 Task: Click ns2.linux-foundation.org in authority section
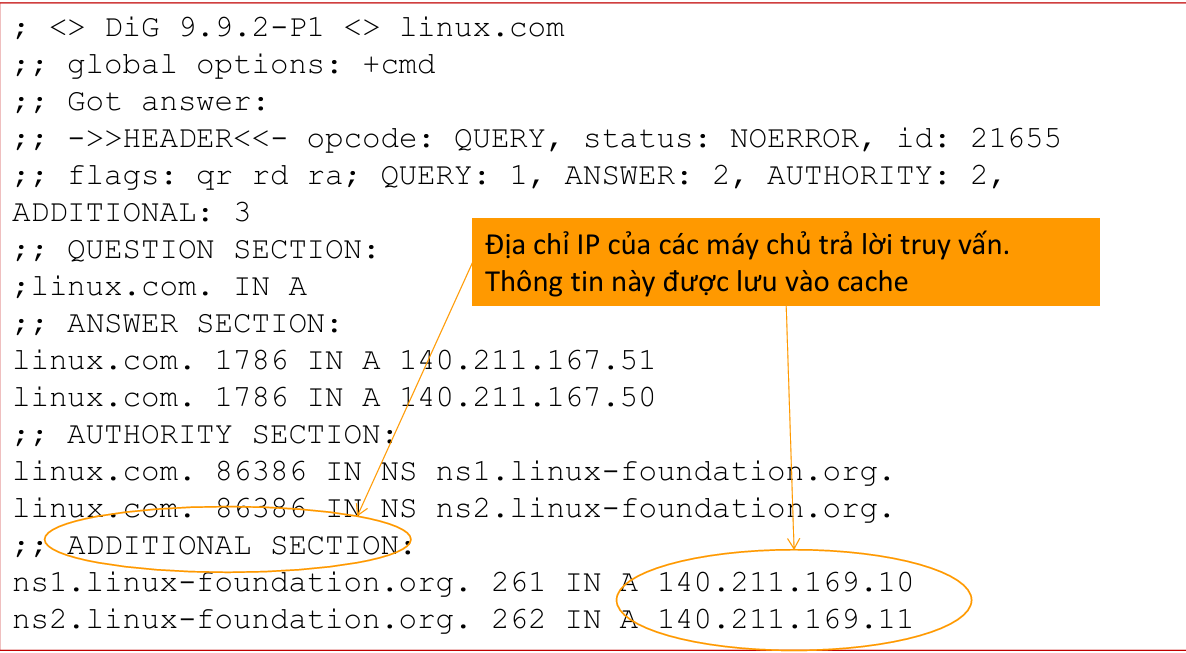(x=665, y=508)
